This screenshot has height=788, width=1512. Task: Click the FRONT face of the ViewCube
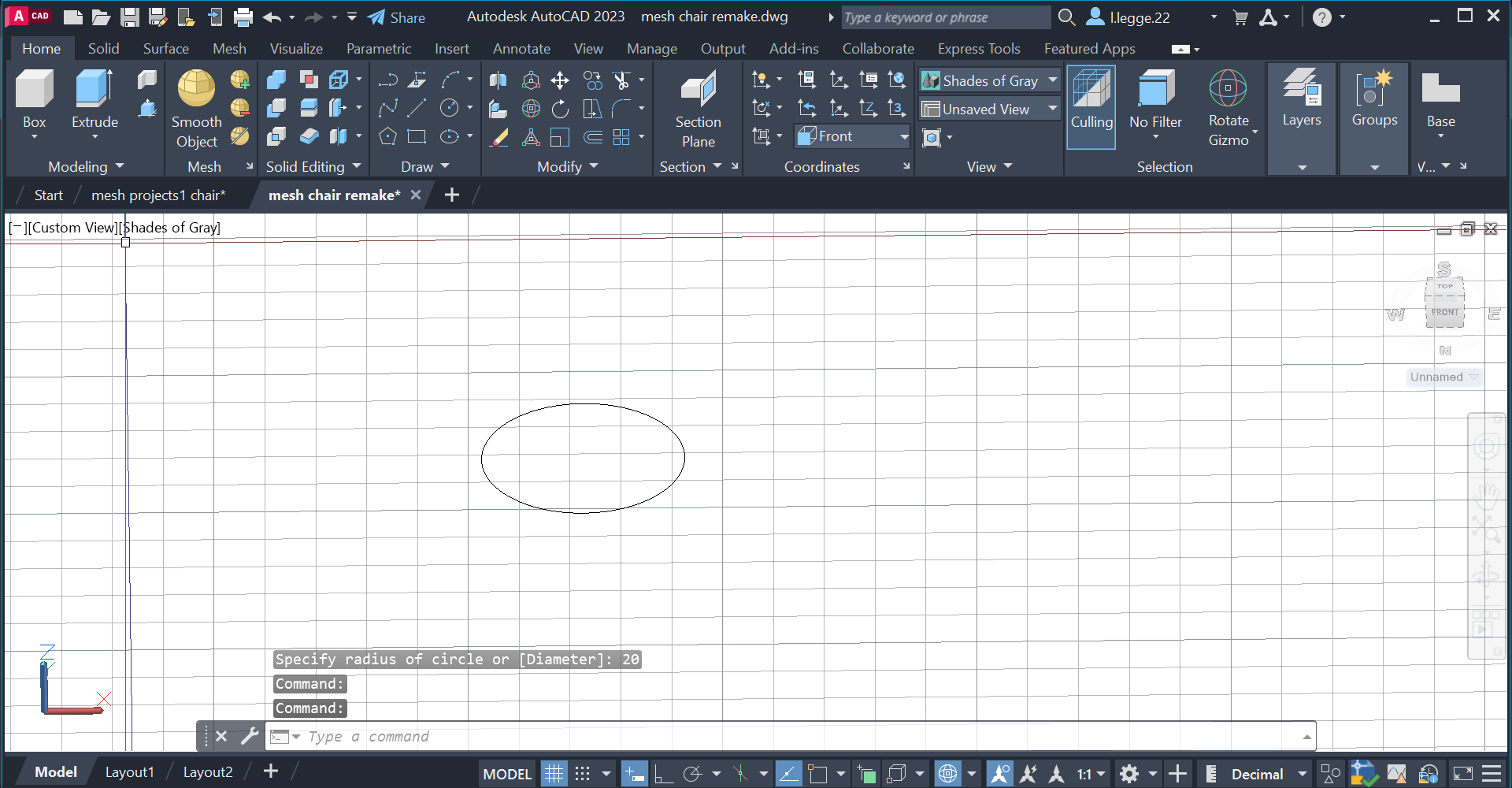pos(1445,313)
